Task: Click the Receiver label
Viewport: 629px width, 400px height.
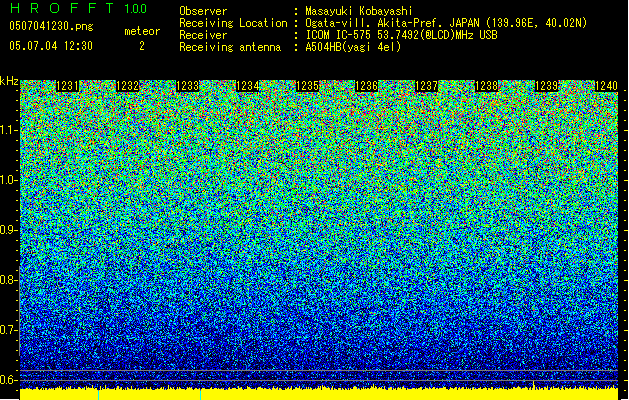Action: click(x=203, y=35)
